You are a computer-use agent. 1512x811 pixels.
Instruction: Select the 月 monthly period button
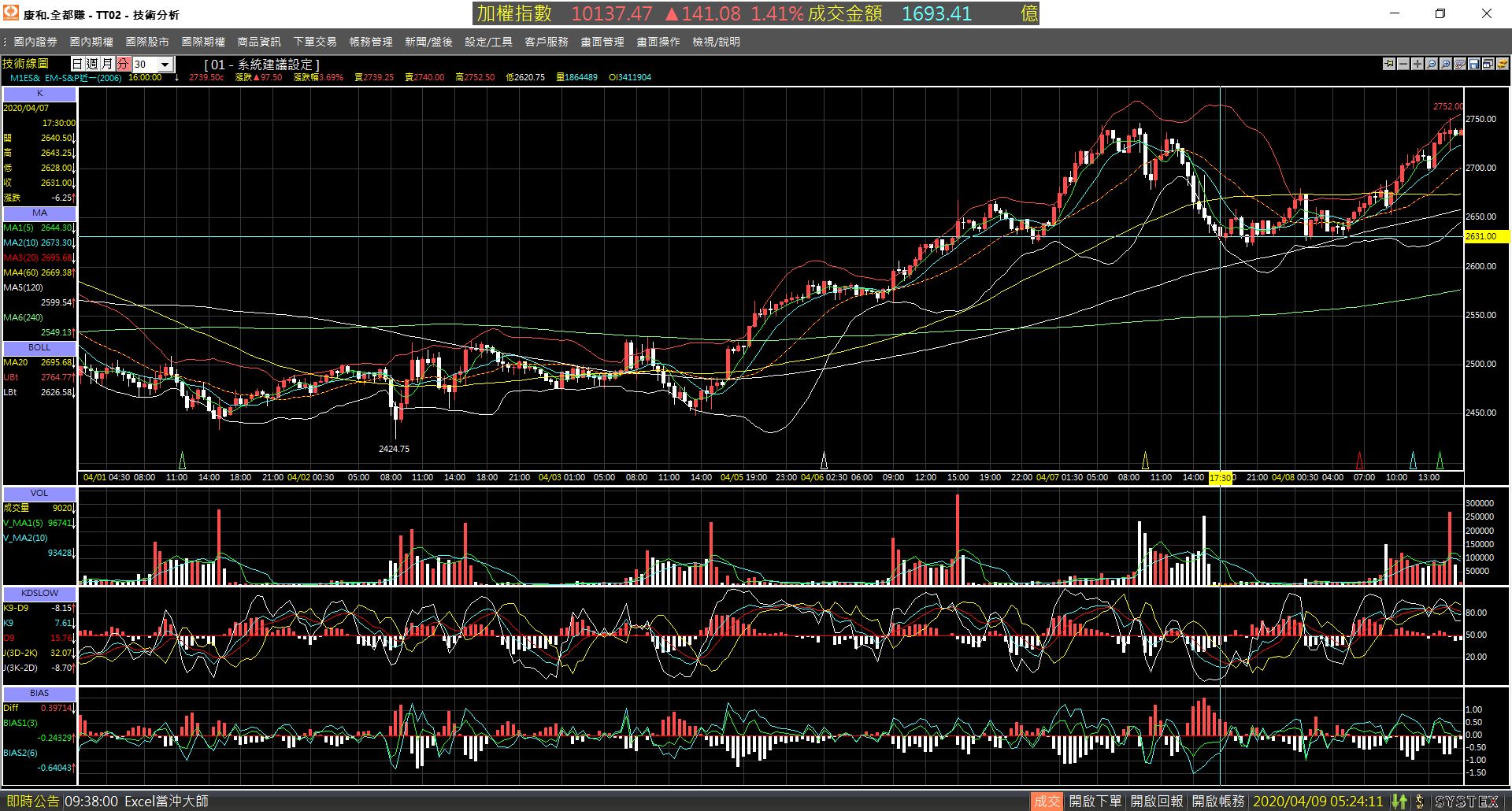pyautogui.click(x=108, y=64)
